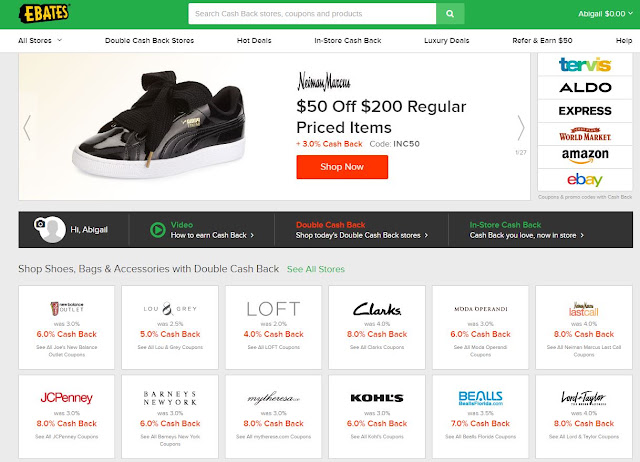Click the green video play icon
The width and height of the screenshot is (640, 462).
(x=158, y=230)
